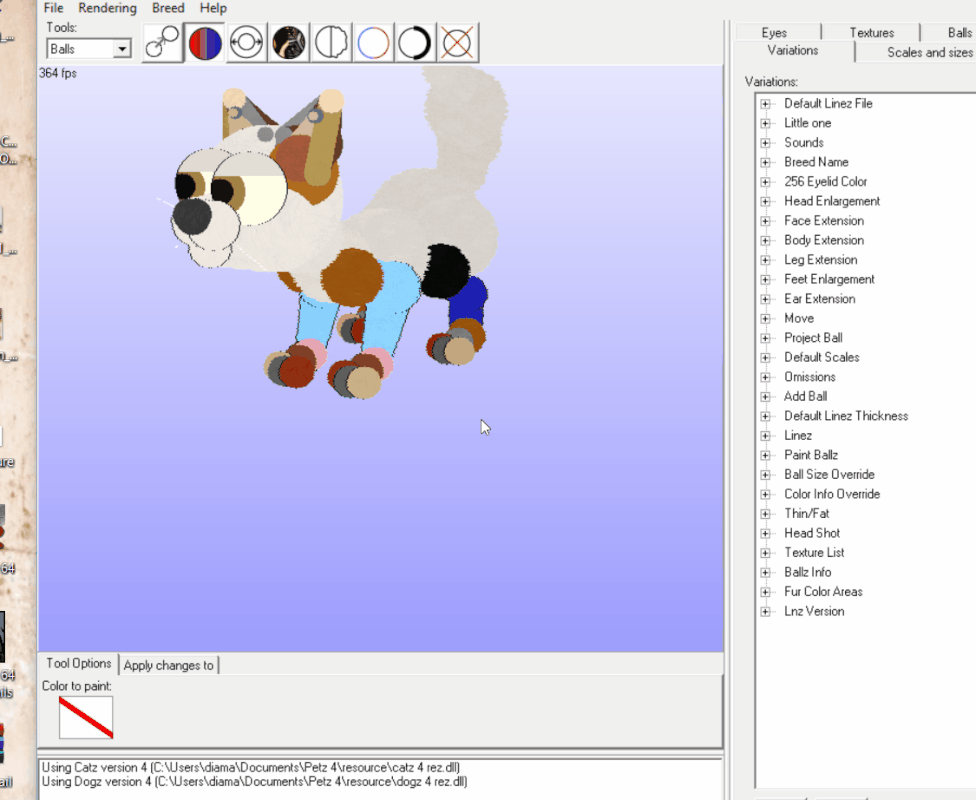This screenshot has width=976, height=800.
Task: Open the Rendering menu
Action: pos(107,8)
